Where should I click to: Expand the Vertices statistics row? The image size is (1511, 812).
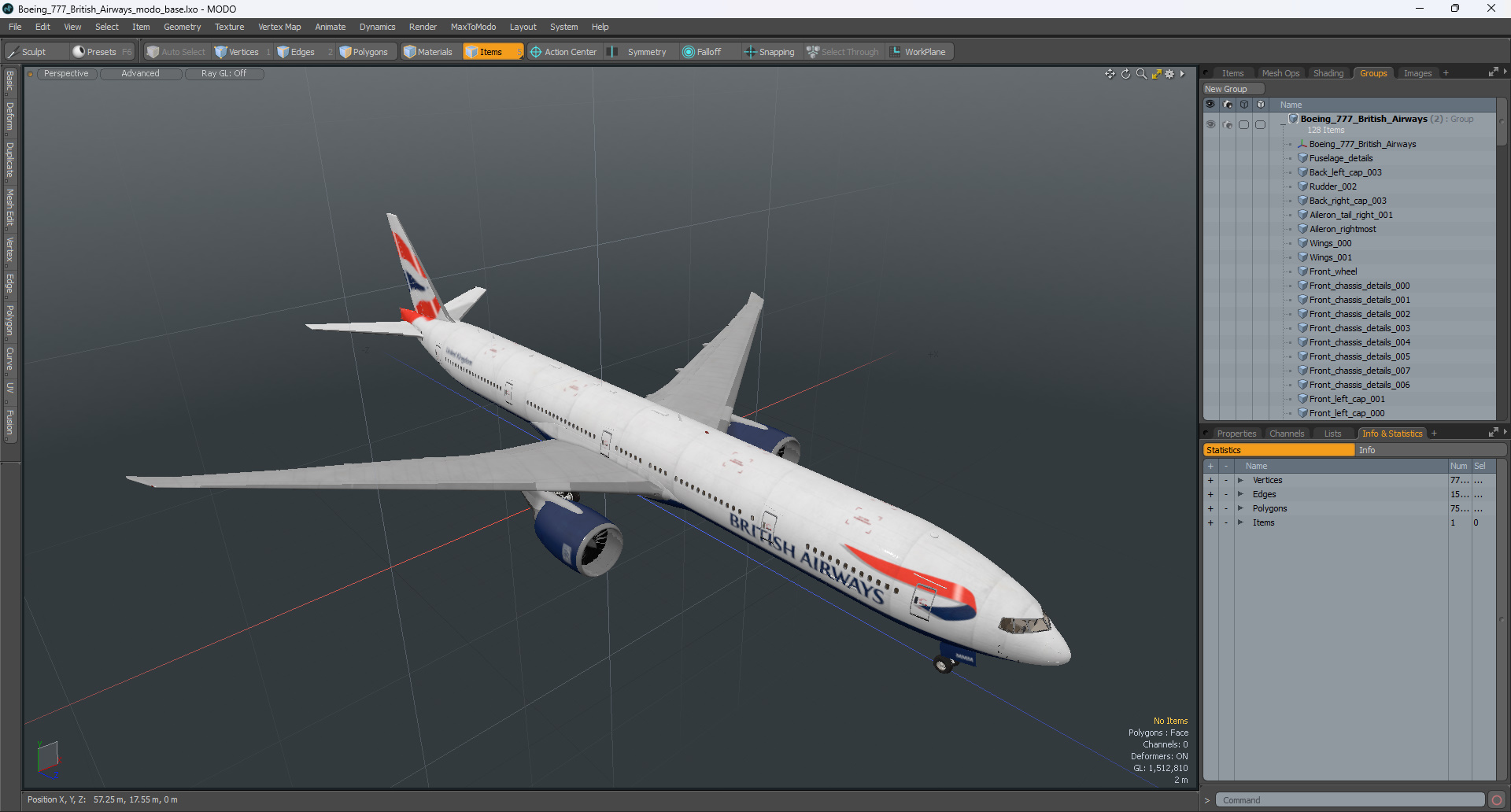1240,480
